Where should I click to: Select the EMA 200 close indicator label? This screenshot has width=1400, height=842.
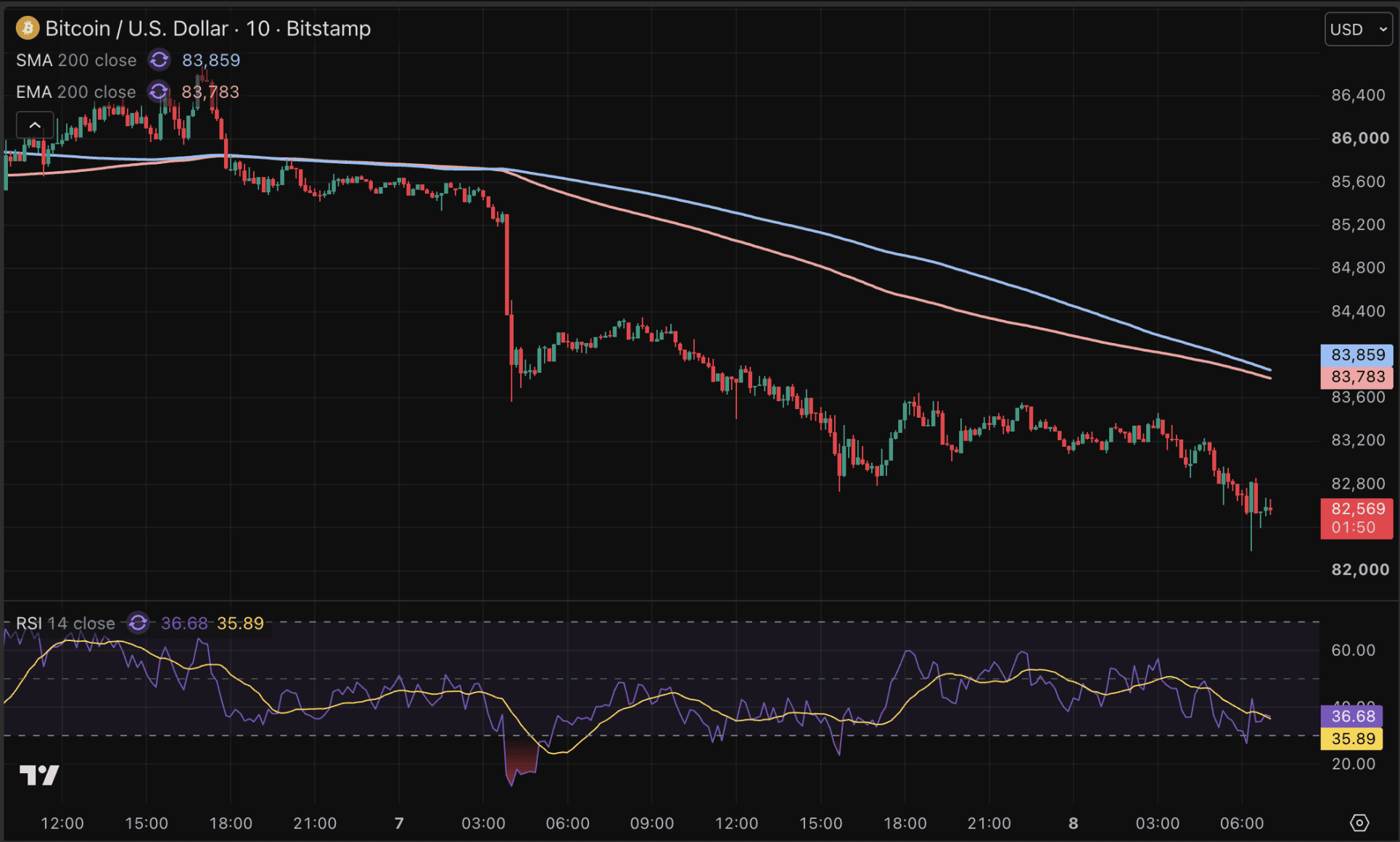click(x=76, y=92)
